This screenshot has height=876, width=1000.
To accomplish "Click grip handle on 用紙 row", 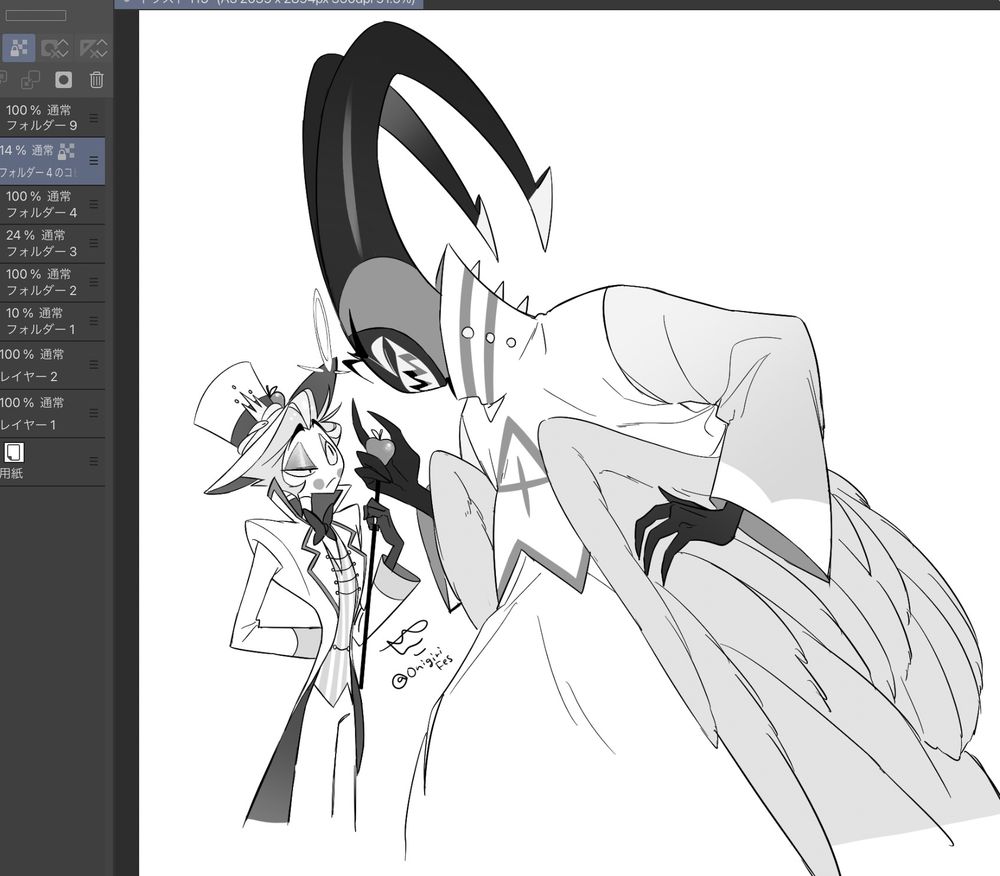I will [94, 462].
